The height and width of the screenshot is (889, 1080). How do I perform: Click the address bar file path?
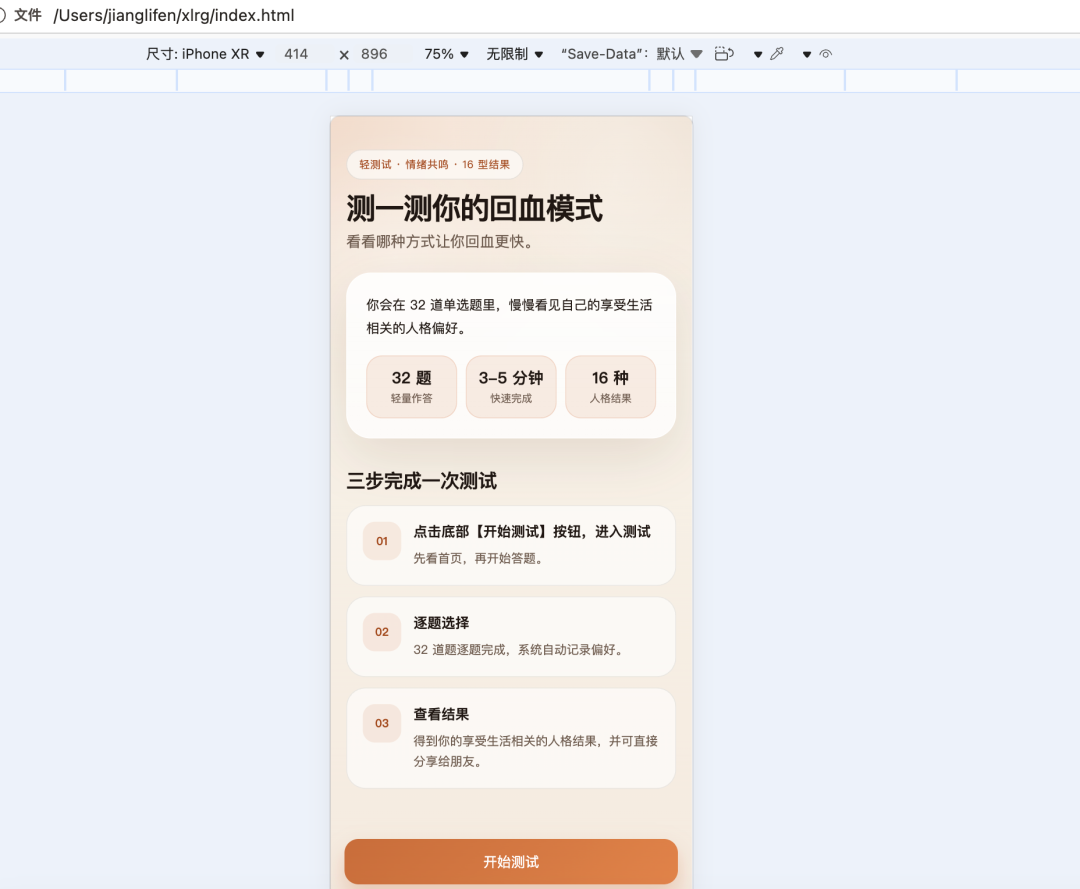tap(174, 15)
